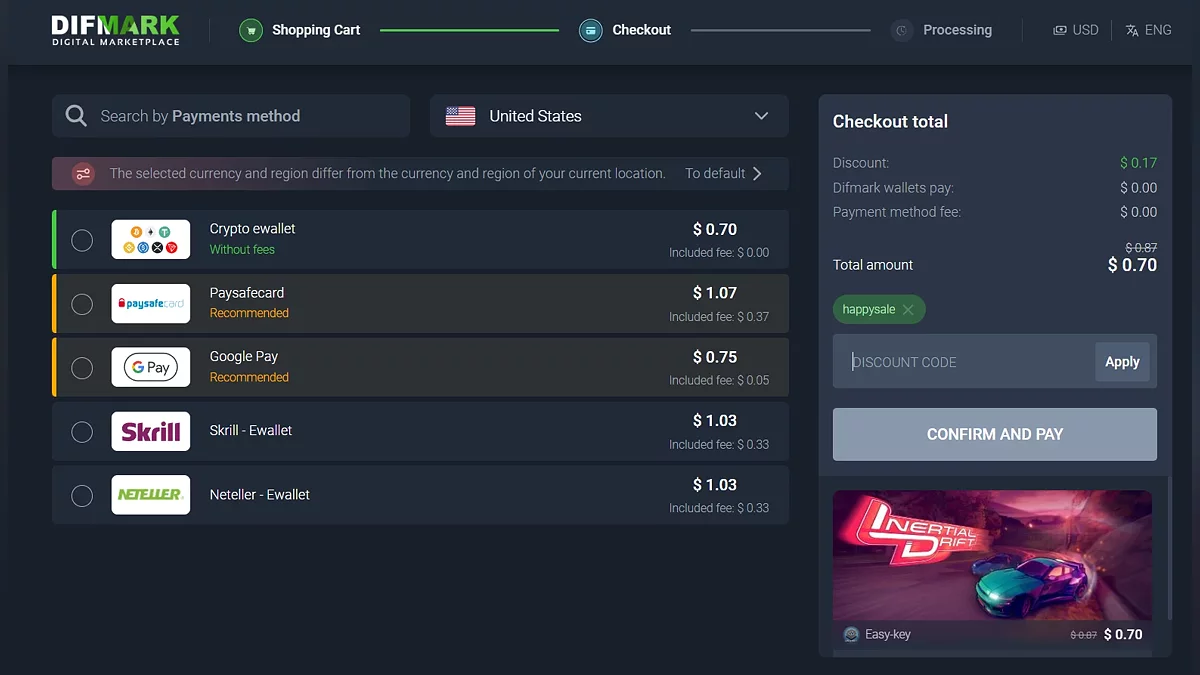Remove the happysale discount code tag
This screenshot has height=675, width=1200.
908,310
